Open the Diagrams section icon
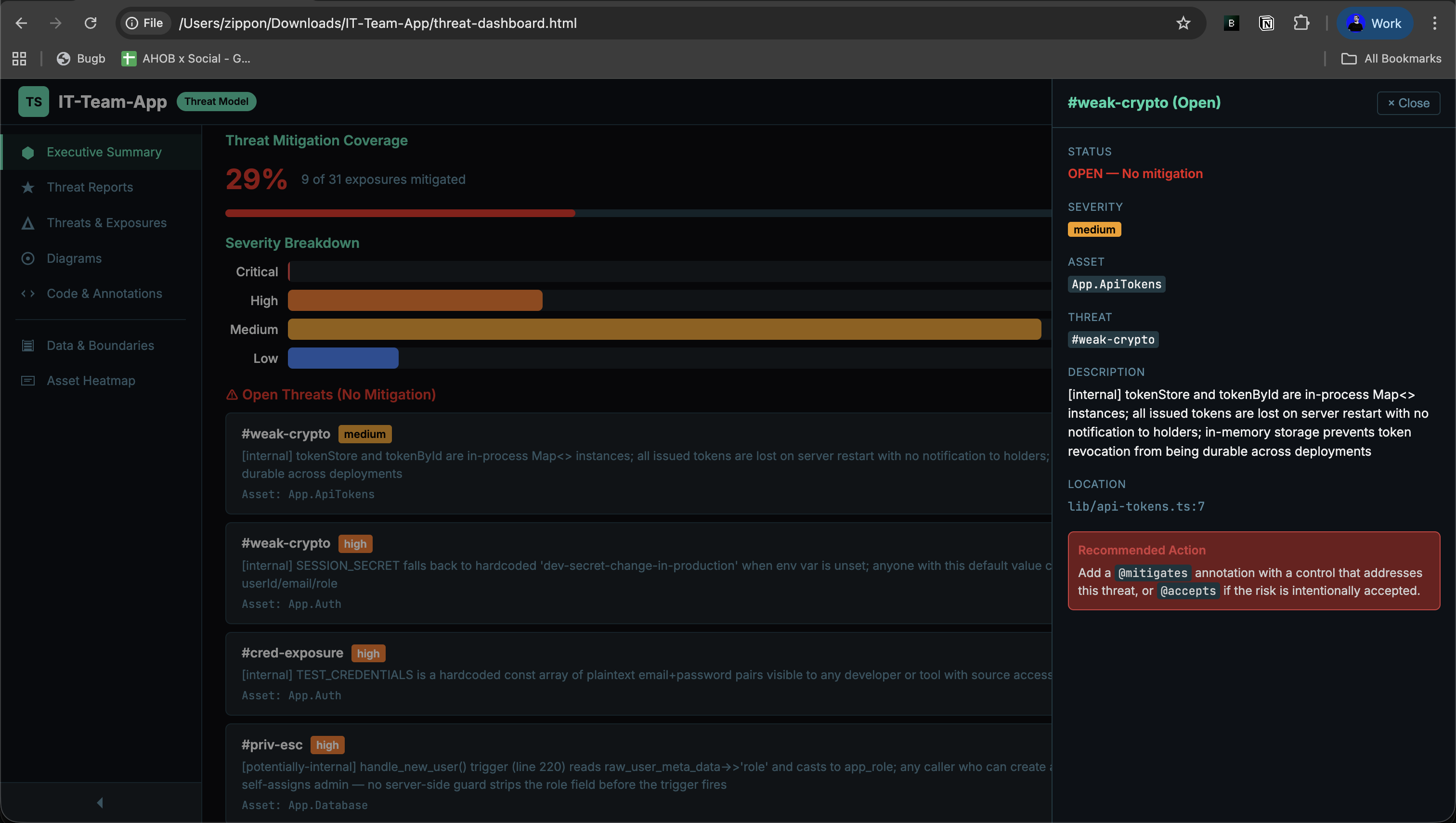The image size is (1456, 823). click(28, 258)
